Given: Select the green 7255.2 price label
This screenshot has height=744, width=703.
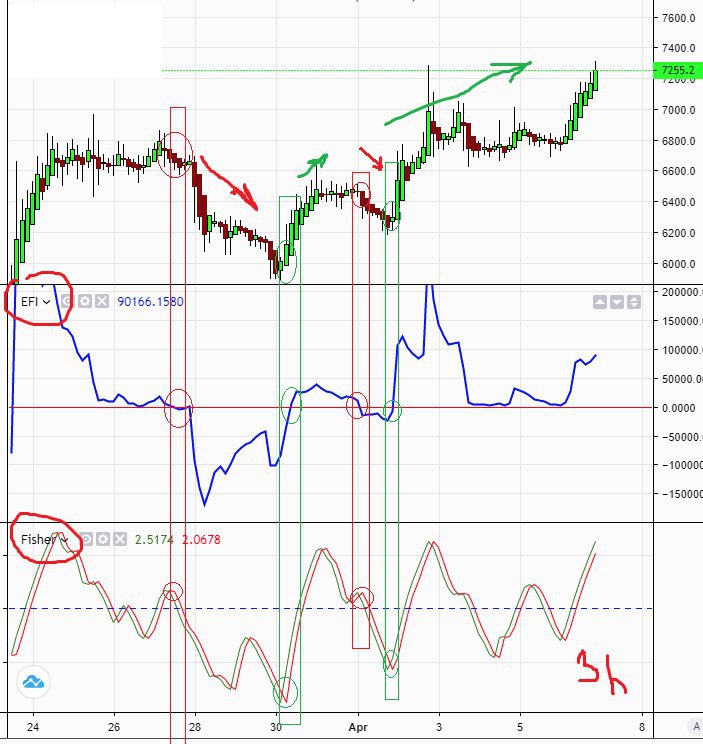Looking at the screenshot, I should point(677,70).
